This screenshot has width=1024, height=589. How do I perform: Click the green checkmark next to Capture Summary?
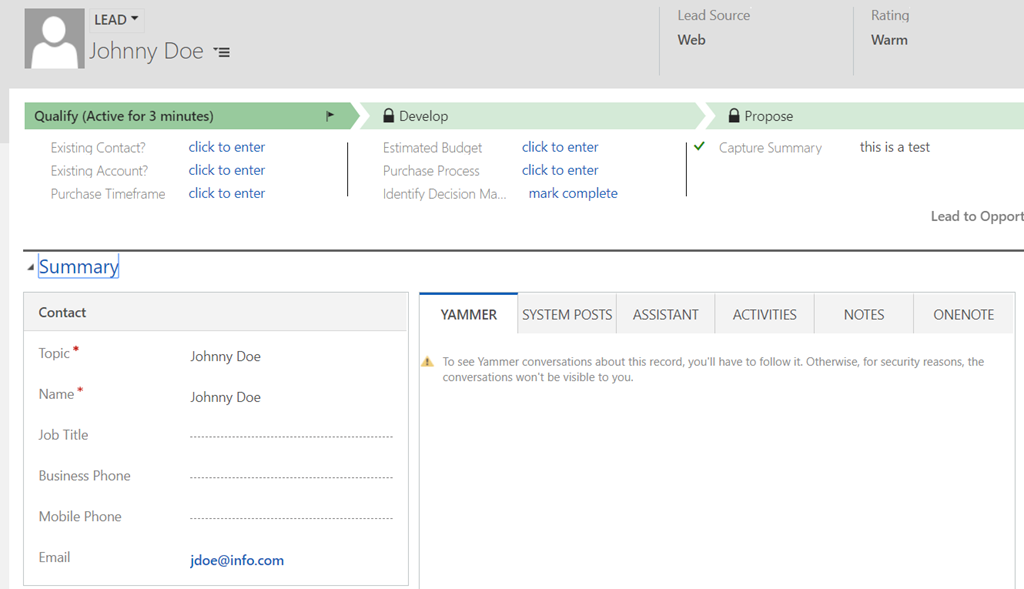coord(700,147)
